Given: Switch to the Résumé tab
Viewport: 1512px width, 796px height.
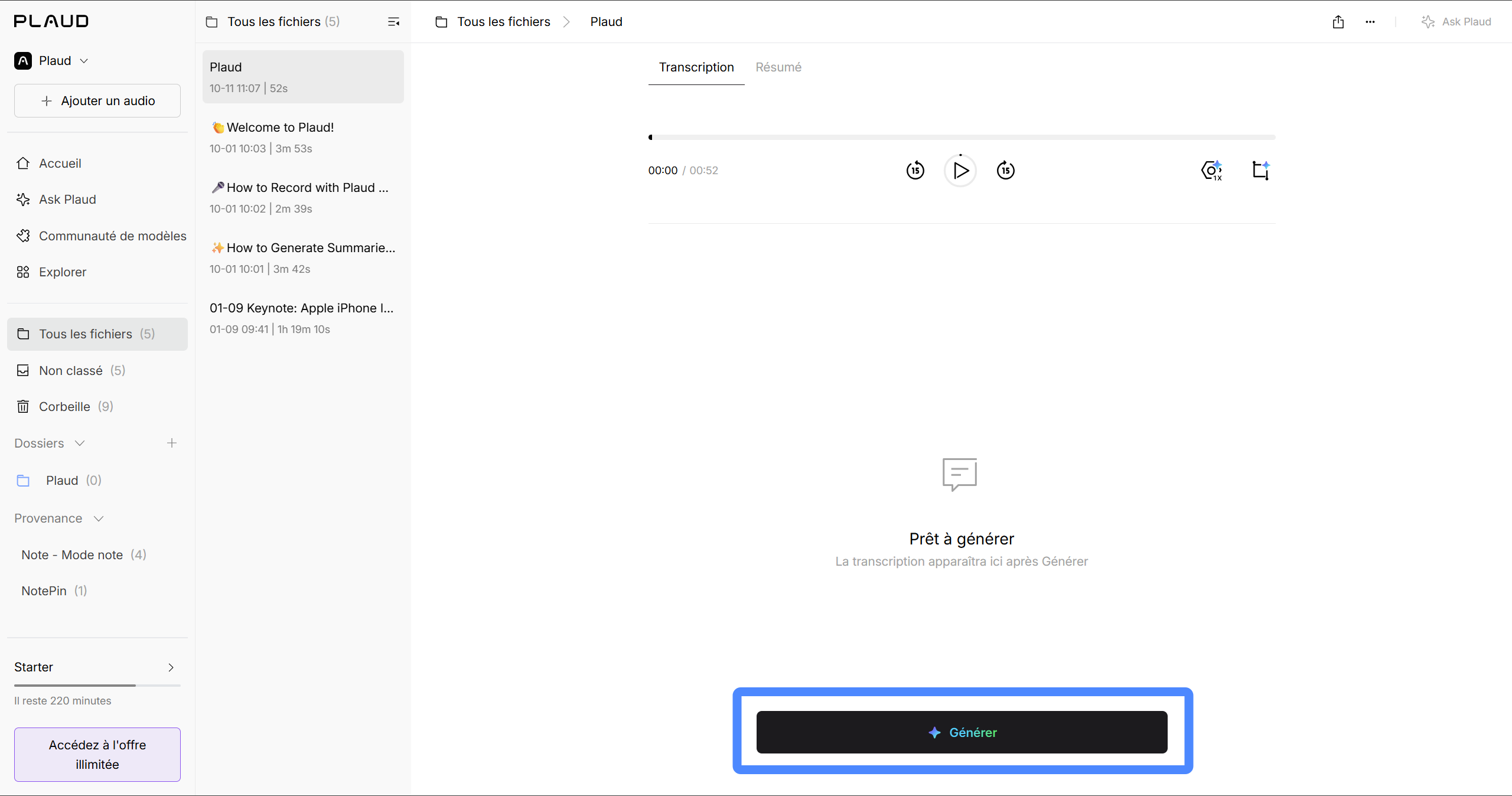Looking at the screenshot, I should pos(778,67).
